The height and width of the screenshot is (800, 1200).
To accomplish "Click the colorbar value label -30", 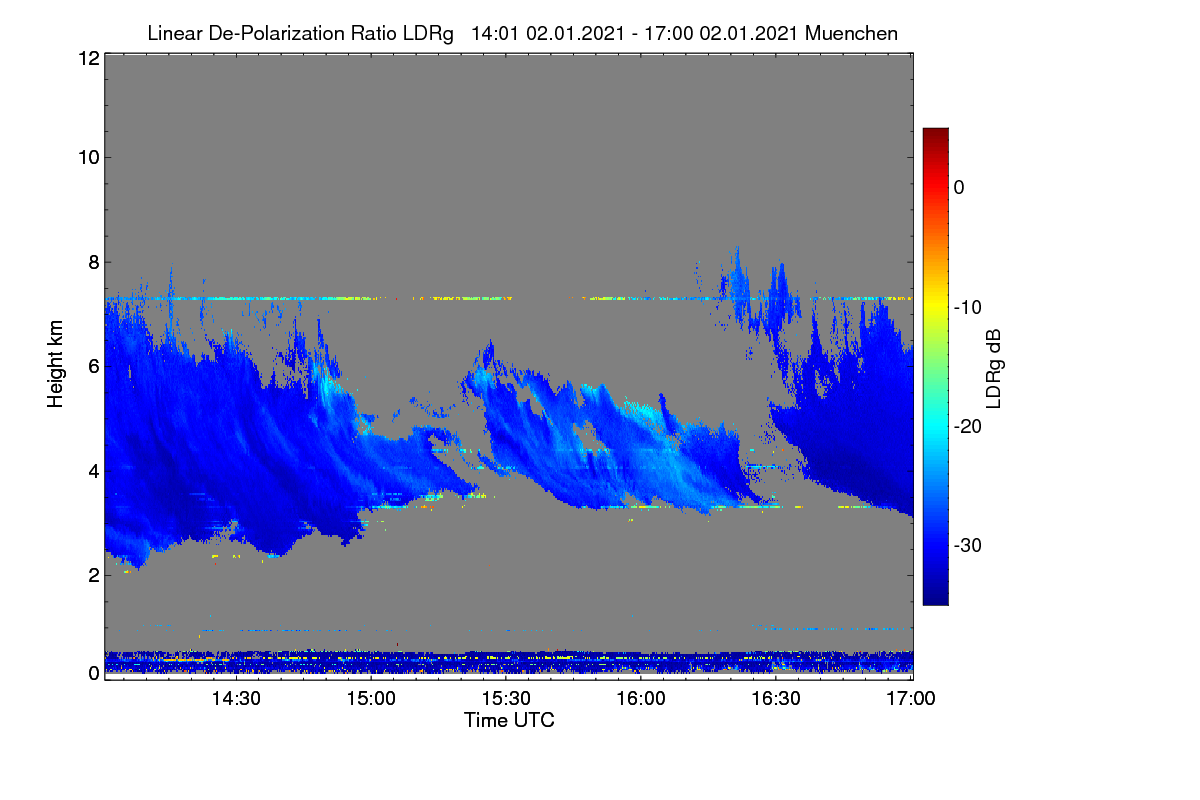I will coord(969,546).
